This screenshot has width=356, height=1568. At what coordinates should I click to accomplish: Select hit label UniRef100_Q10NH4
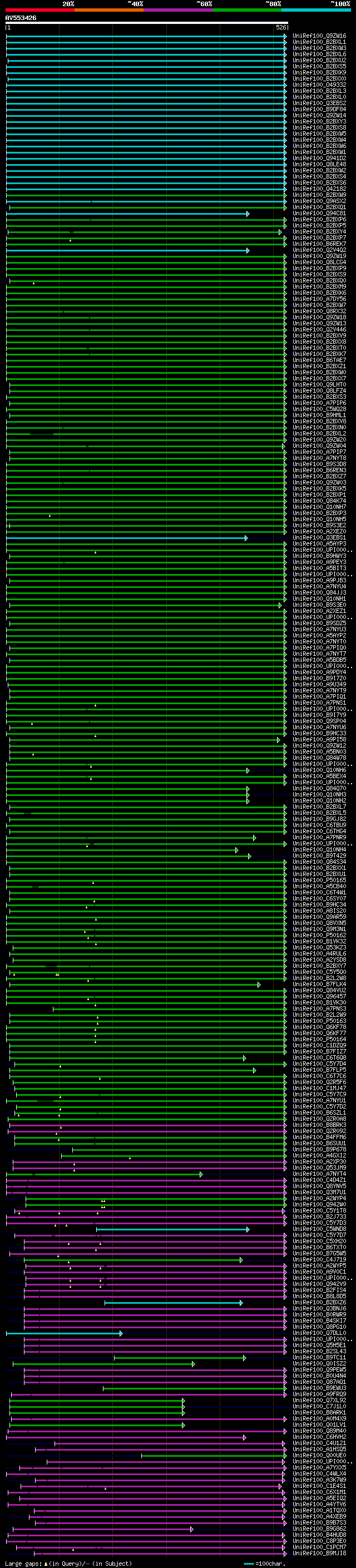pyautogui.click(x=319, y=850)
